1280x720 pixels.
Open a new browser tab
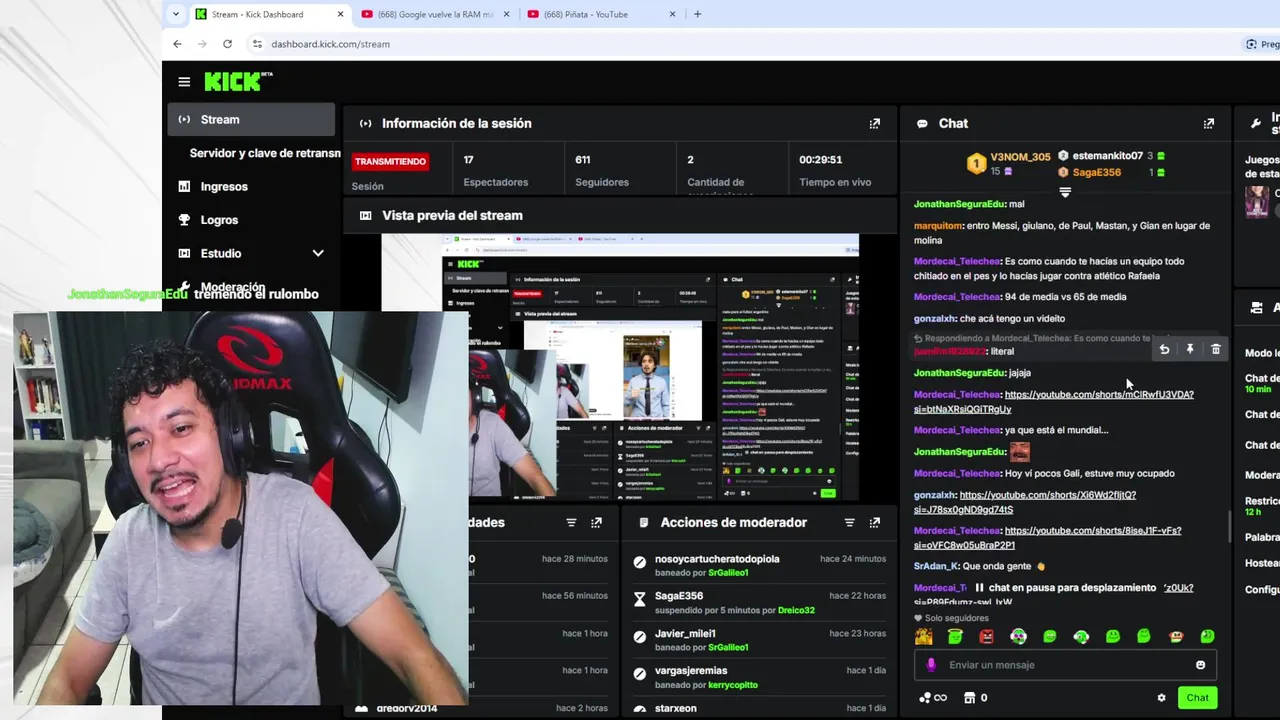coord(697,14)
